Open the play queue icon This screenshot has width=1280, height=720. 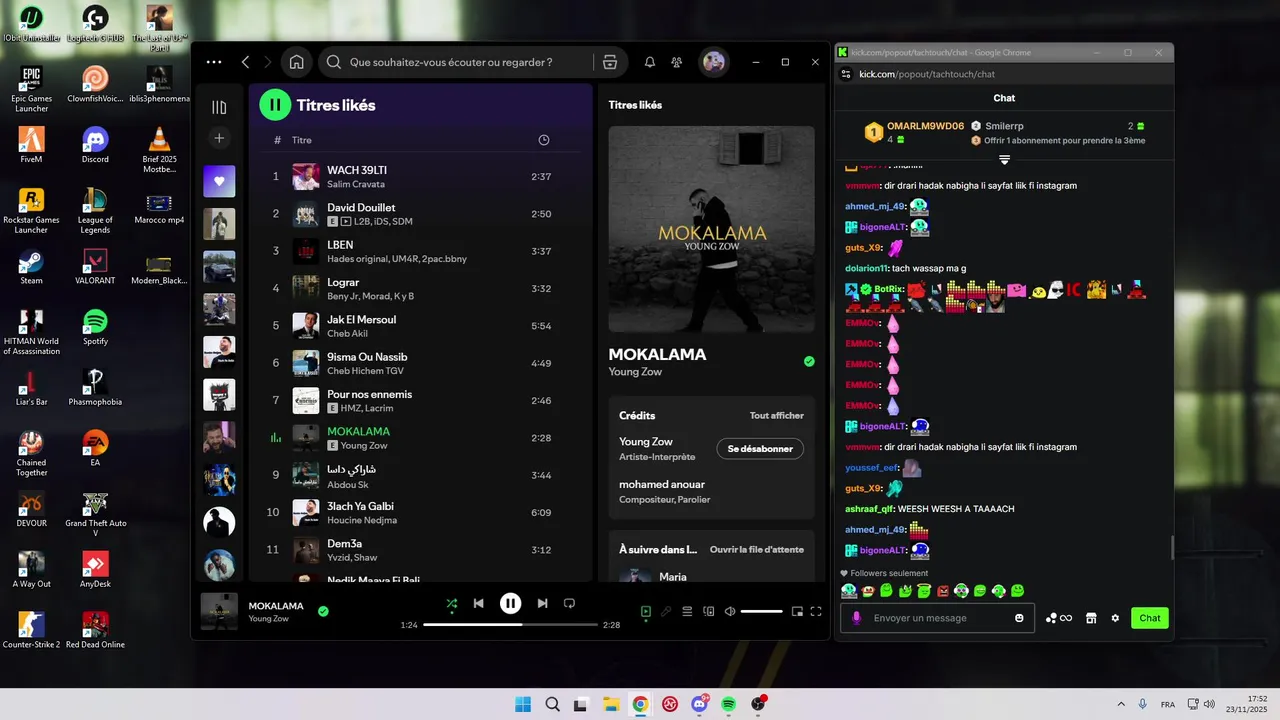(687, 611)
